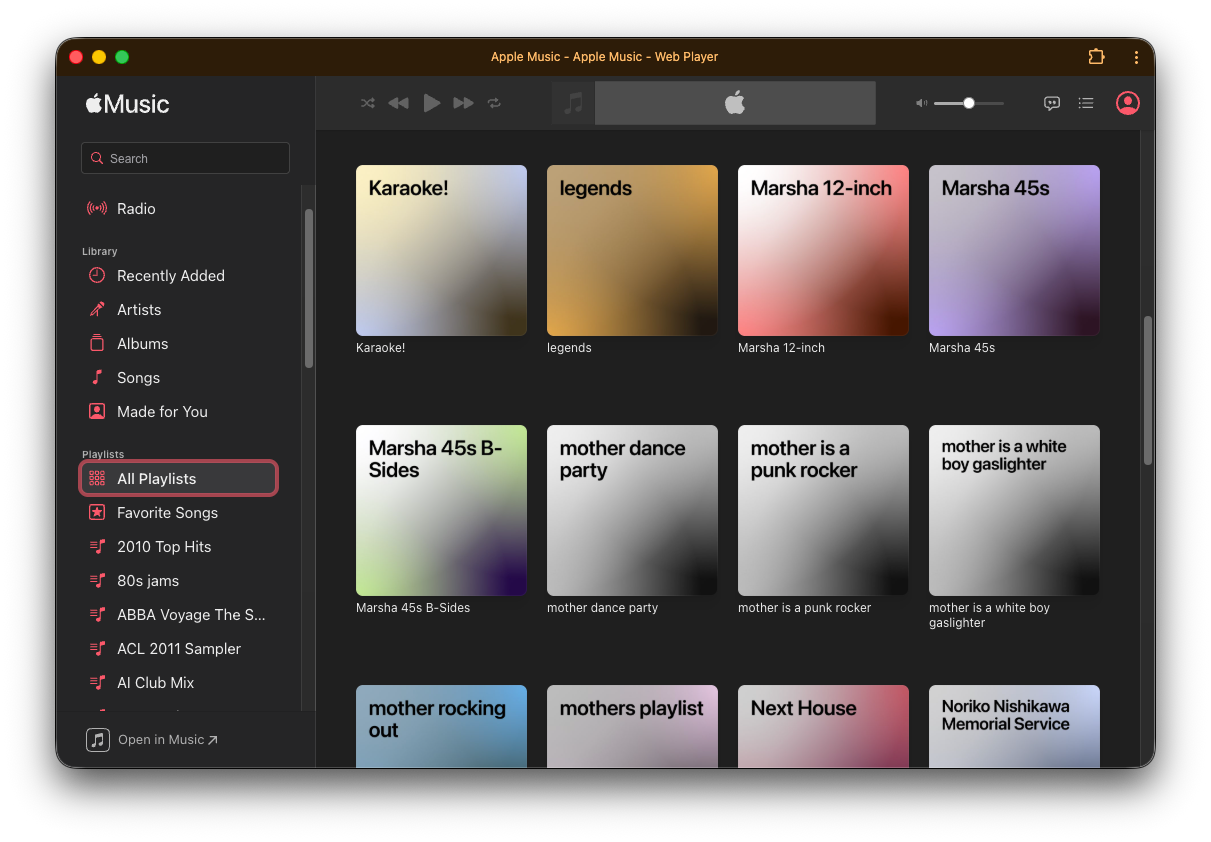
Task: Click the All Playlists grid icon
Action: [97, 479]
